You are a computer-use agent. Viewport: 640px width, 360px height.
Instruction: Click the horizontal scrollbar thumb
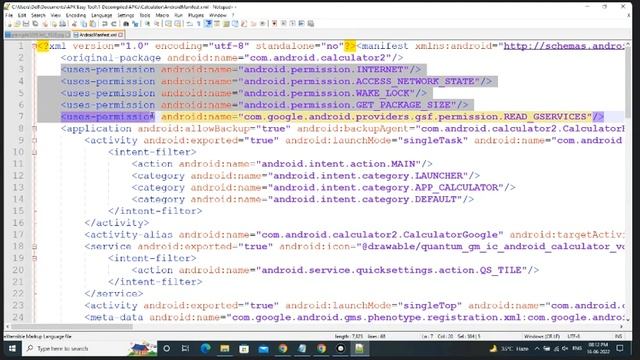(72, 327)
